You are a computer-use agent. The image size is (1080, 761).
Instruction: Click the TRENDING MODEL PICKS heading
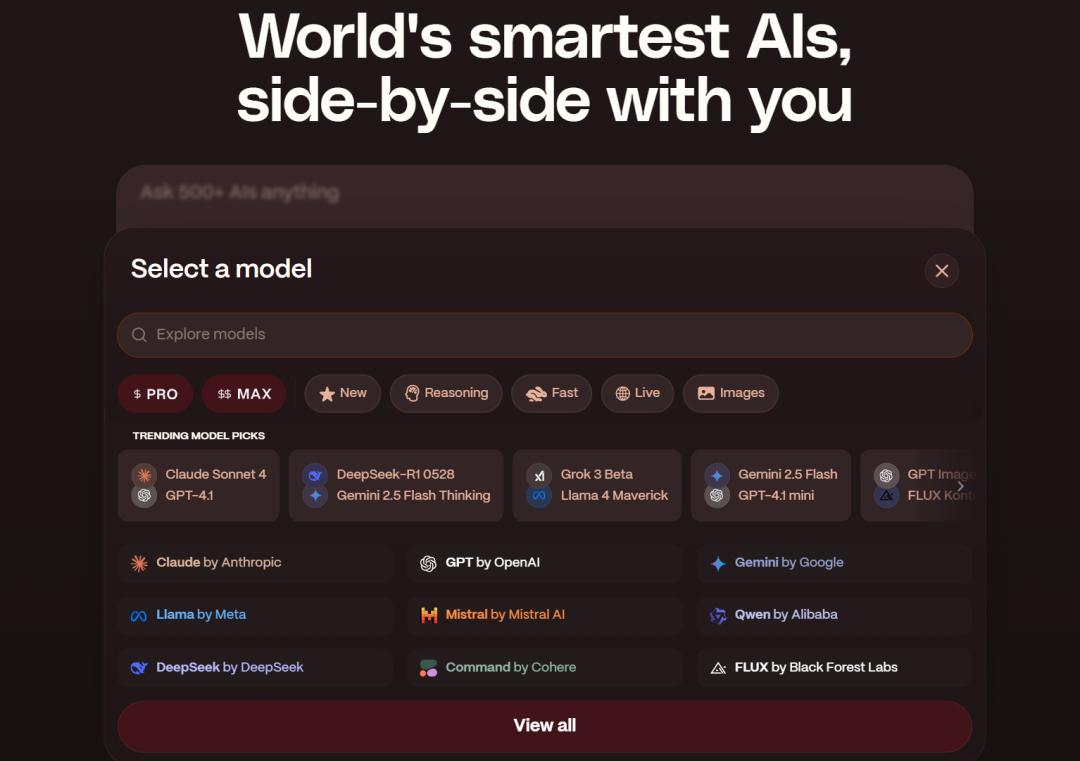pyautogui.click(x=198, y=436)
